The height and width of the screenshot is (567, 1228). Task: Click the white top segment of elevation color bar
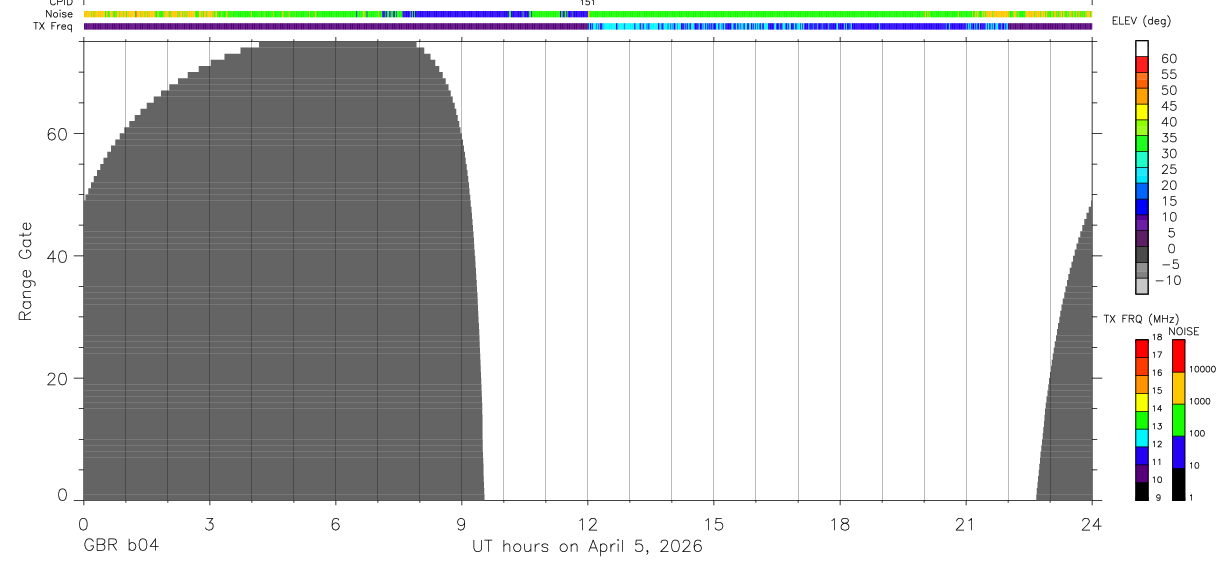pos(1142,47)
